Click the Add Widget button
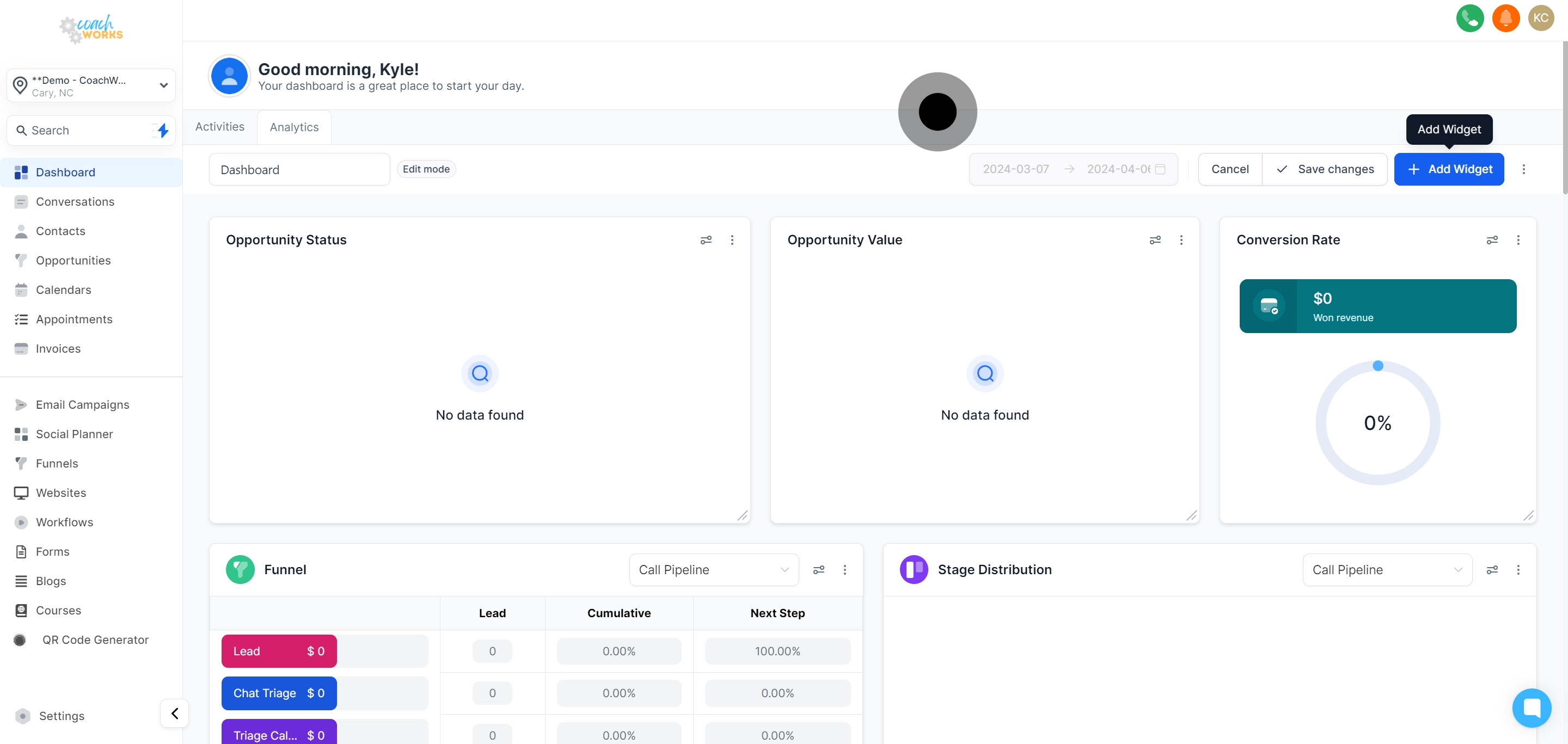 [x=1448, y=169]
